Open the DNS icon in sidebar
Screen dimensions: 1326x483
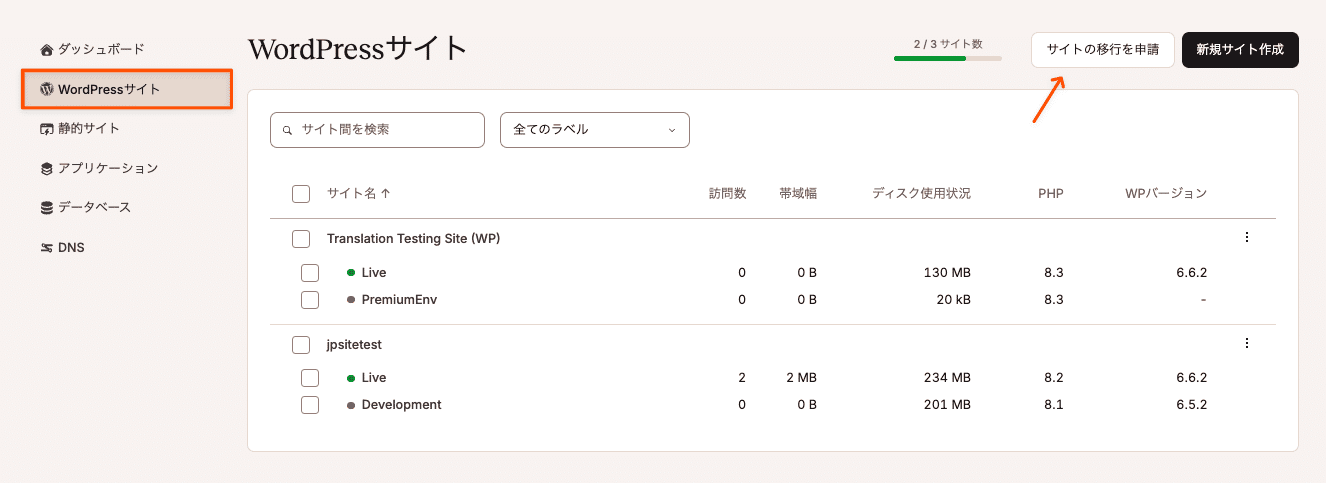point(46,248)
